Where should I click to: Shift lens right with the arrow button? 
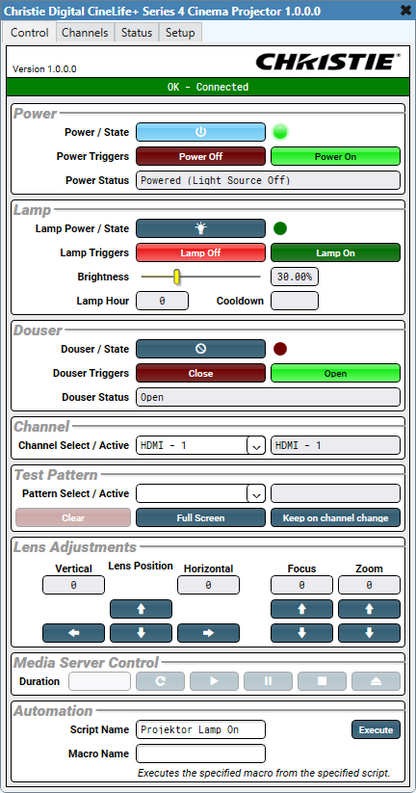[x=208, y=633]
